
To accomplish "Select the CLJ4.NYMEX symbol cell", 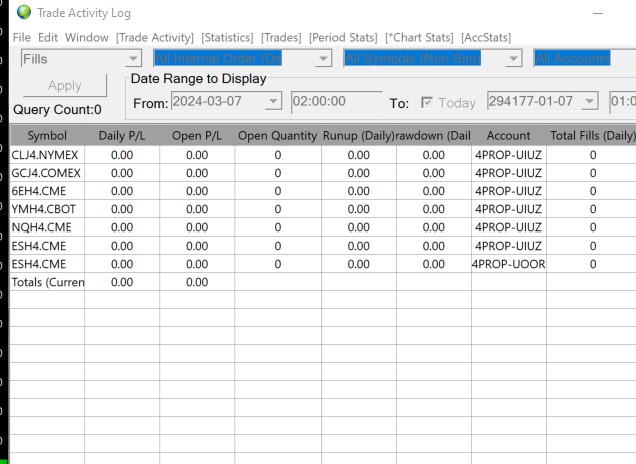I will (x=47, y=155).
